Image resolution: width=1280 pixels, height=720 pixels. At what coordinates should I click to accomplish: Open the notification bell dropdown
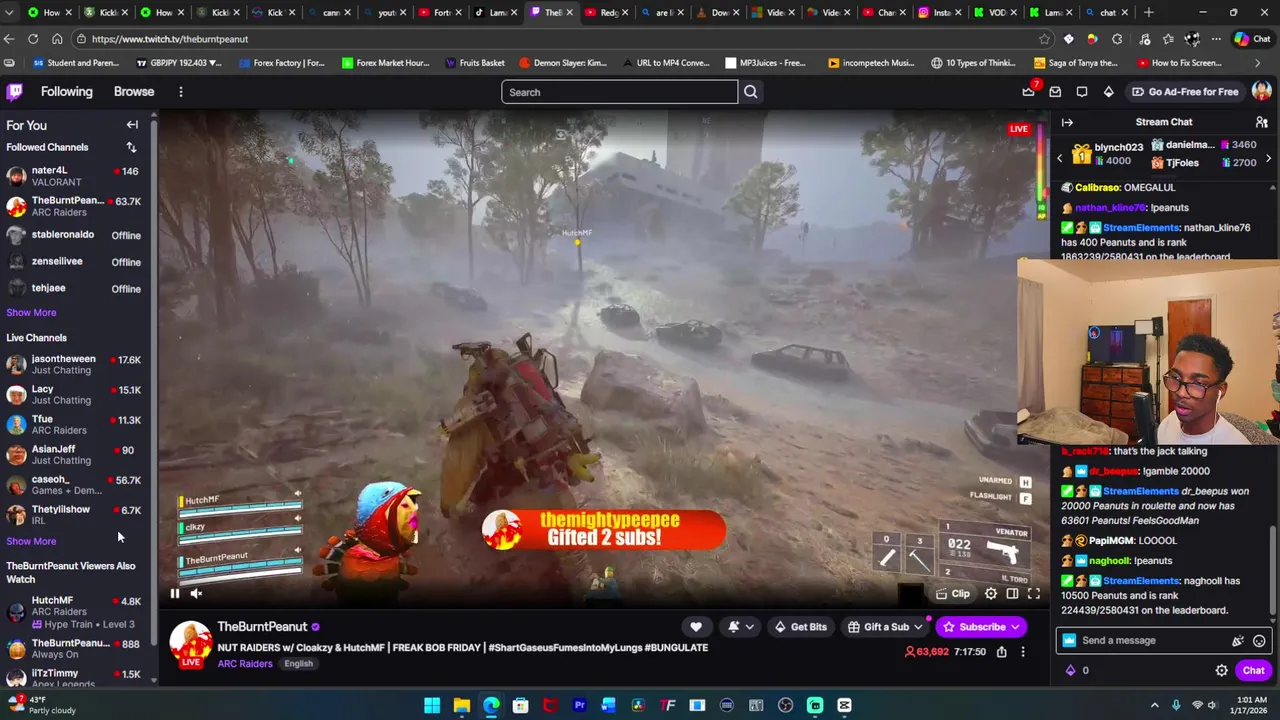(741, 627)
